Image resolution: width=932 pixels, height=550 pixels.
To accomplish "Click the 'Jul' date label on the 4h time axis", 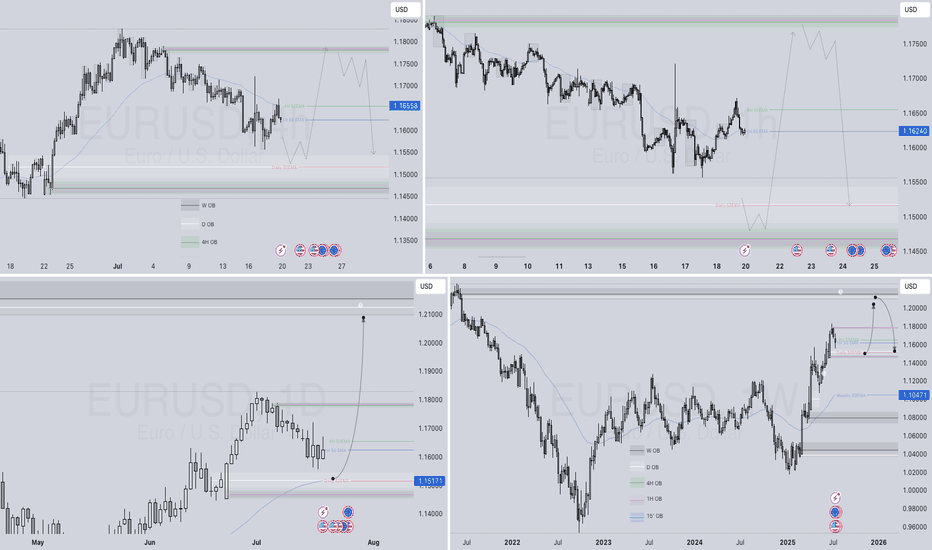I will coord(118,266).
